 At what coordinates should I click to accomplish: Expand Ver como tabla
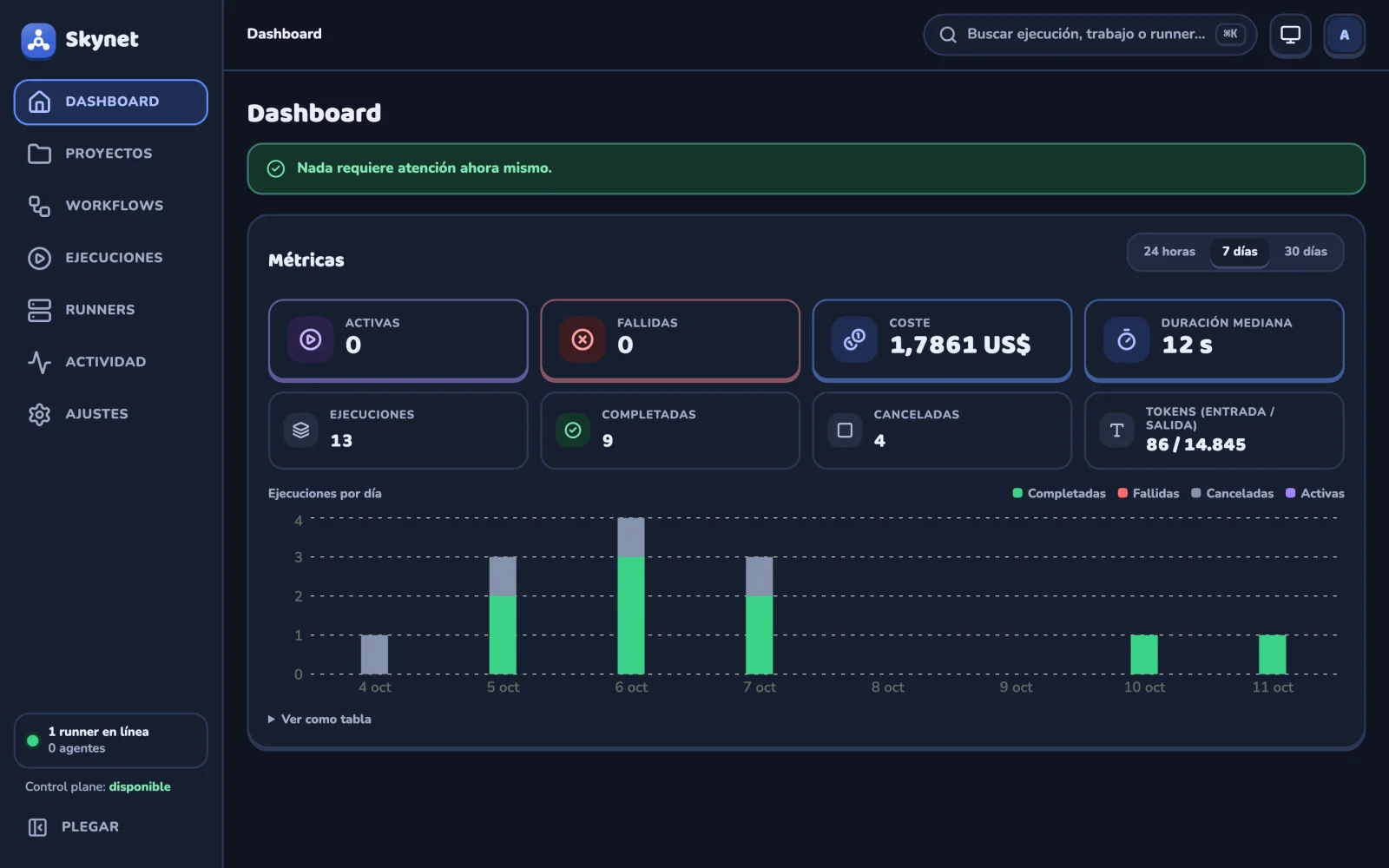click(x=319, y=720)
